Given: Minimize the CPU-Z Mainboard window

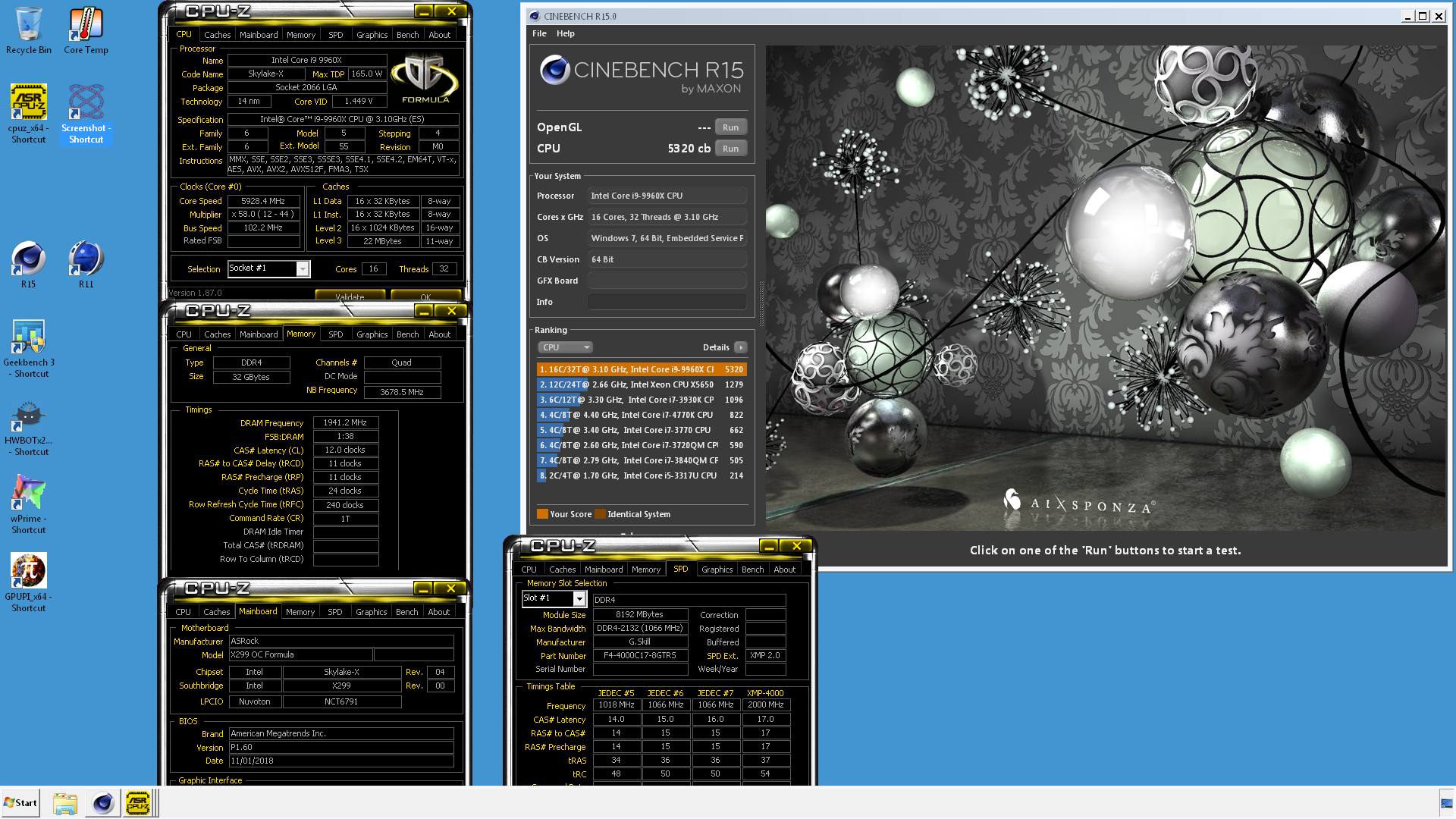Looking at the screenshot, I should (424, 588).
